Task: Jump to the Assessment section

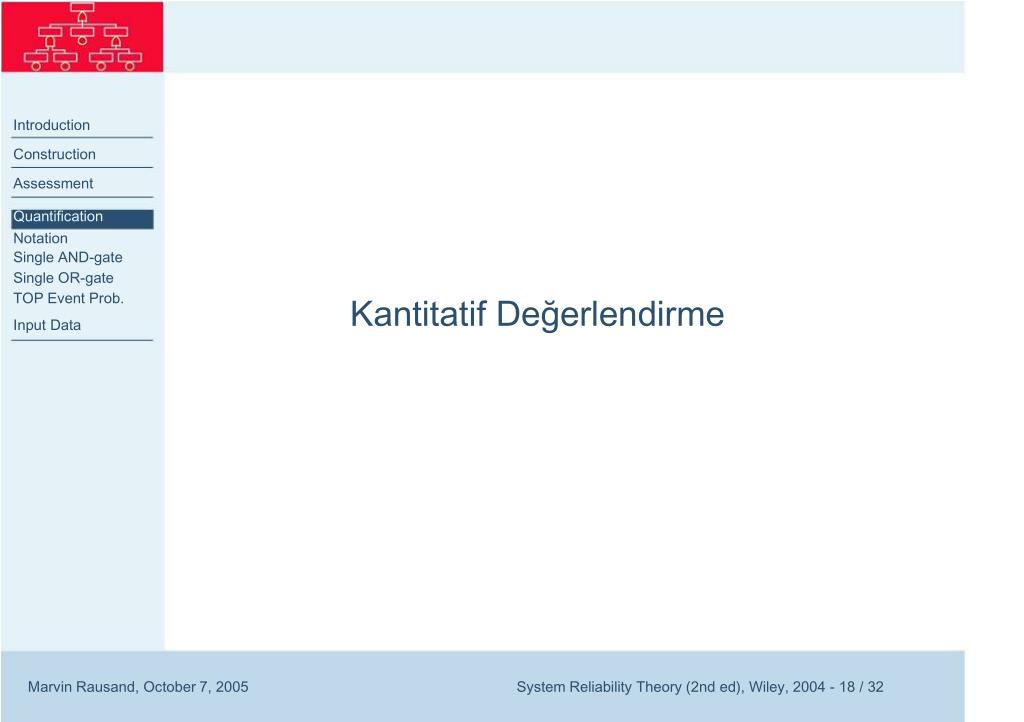Action: tap(53, 184)
